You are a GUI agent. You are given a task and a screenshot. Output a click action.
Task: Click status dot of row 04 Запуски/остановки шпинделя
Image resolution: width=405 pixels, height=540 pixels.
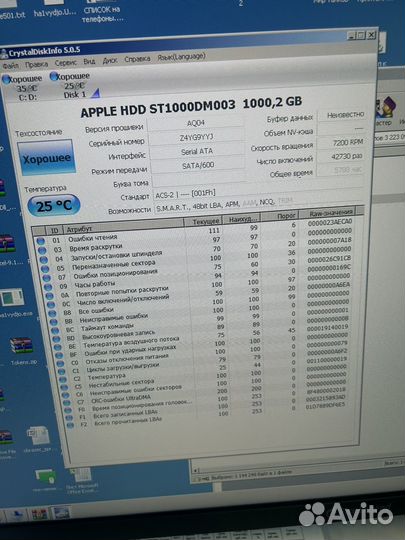pos(44,260)
